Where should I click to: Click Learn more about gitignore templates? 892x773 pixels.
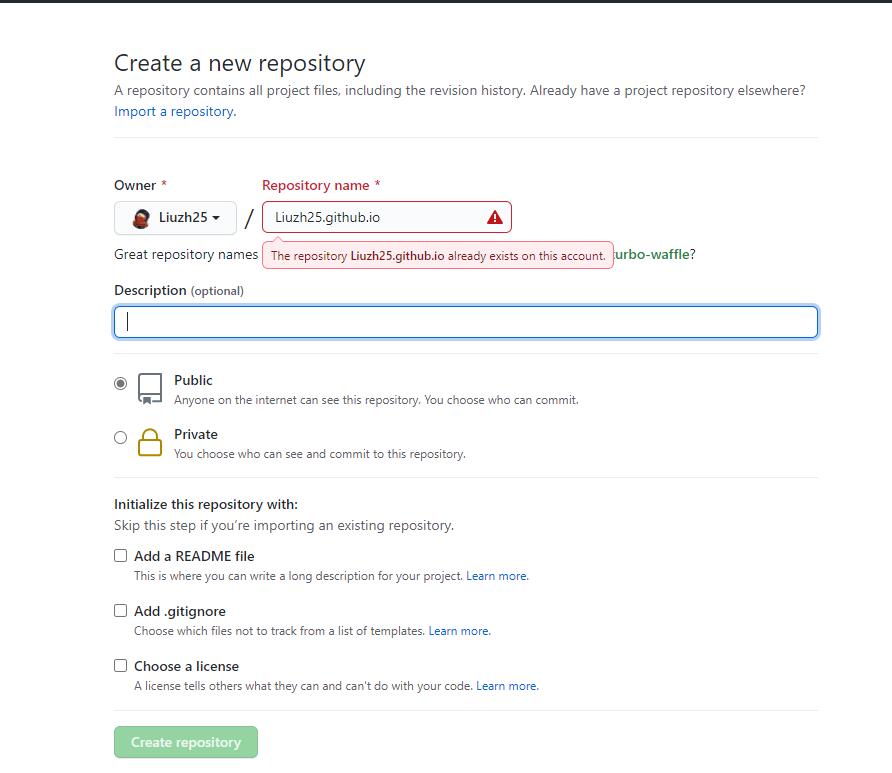(459, 630)
